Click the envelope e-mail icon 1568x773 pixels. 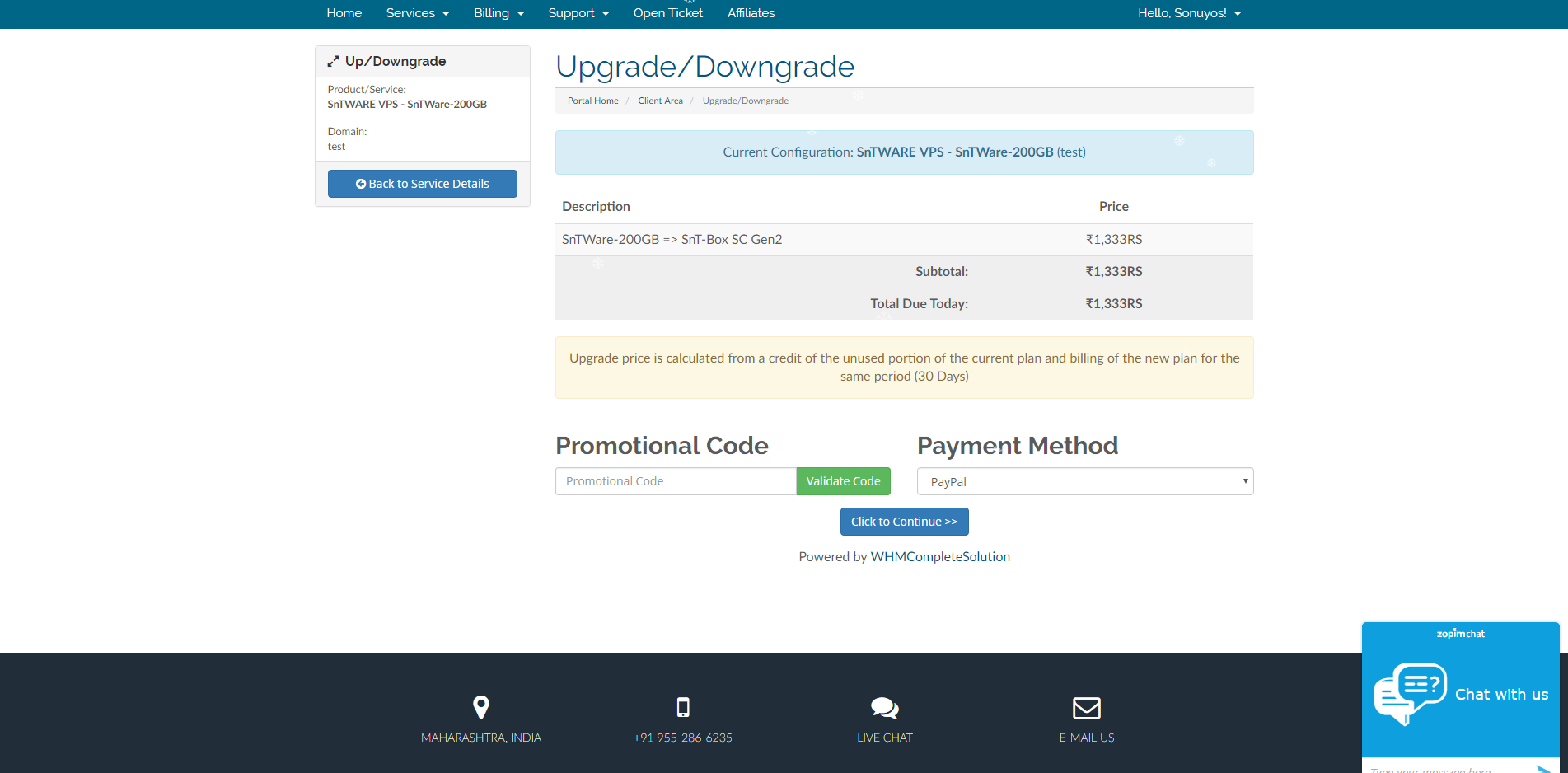pos(1087,708)
